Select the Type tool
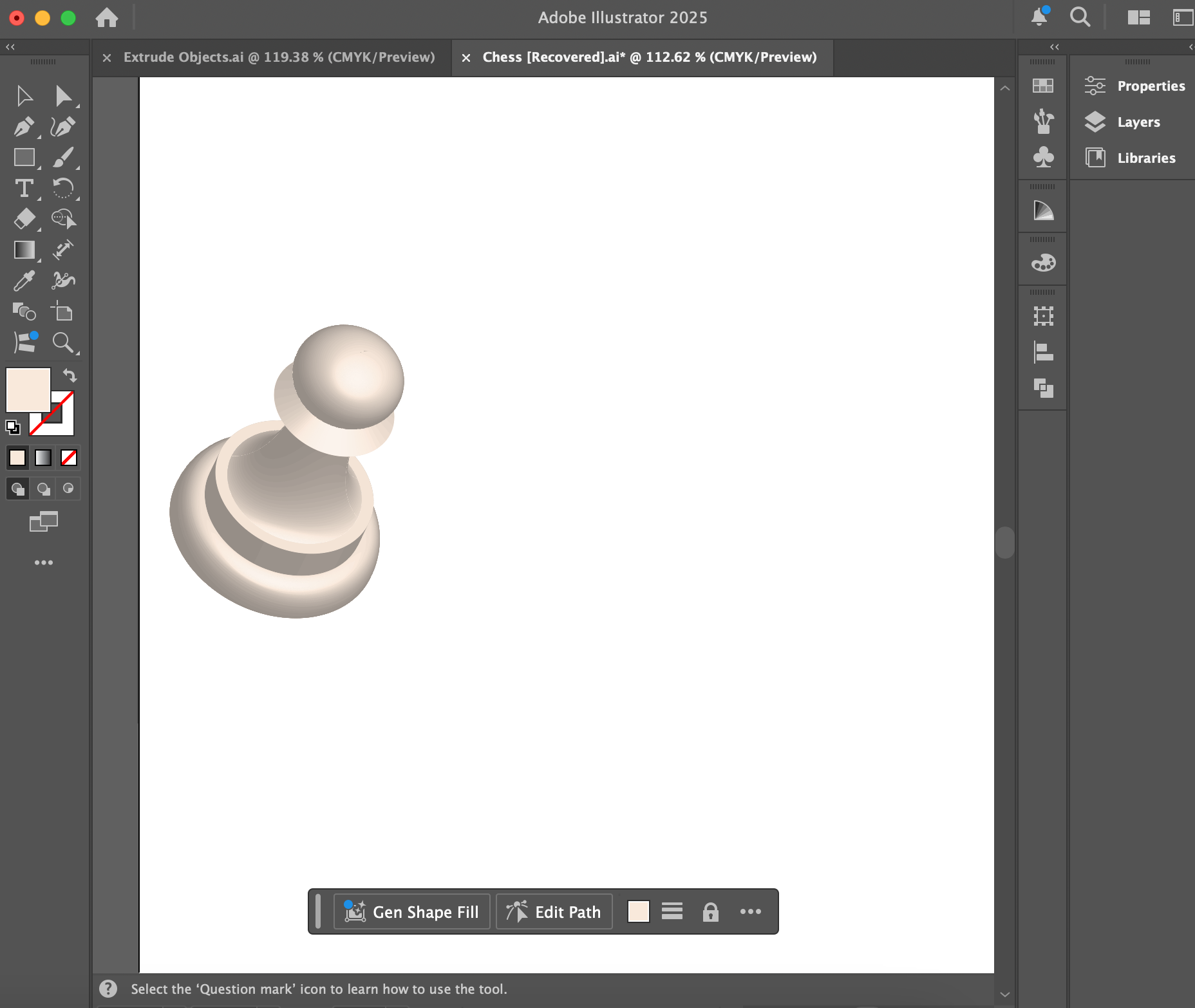Screen dimensions: 1195x1008 (24, 189)
